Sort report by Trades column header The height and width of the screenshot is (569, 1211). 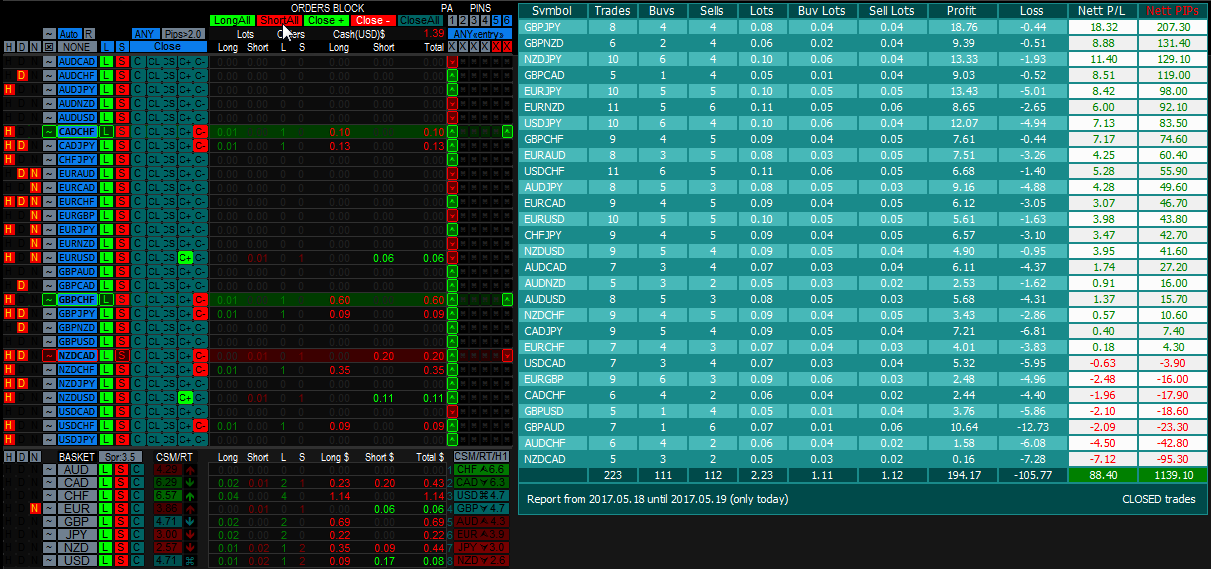tap(611, 10)
